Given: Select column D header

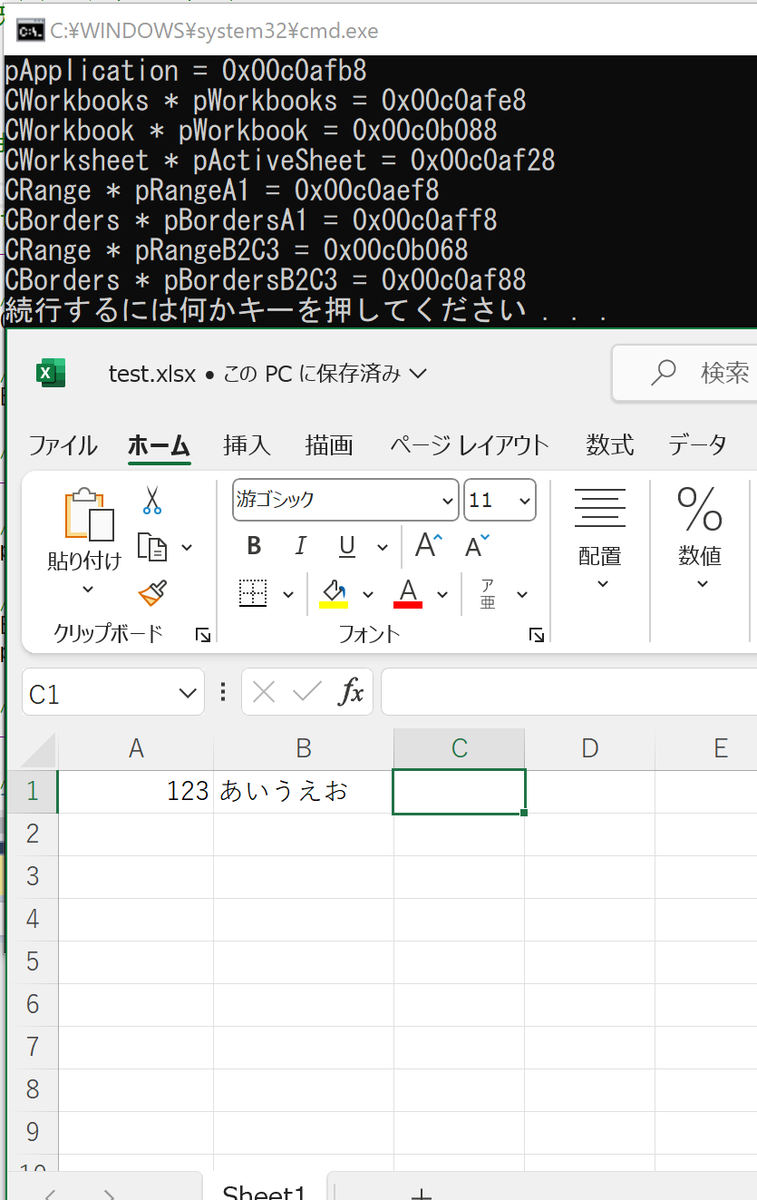Looking at the screenshot, I should click(590, 748).
